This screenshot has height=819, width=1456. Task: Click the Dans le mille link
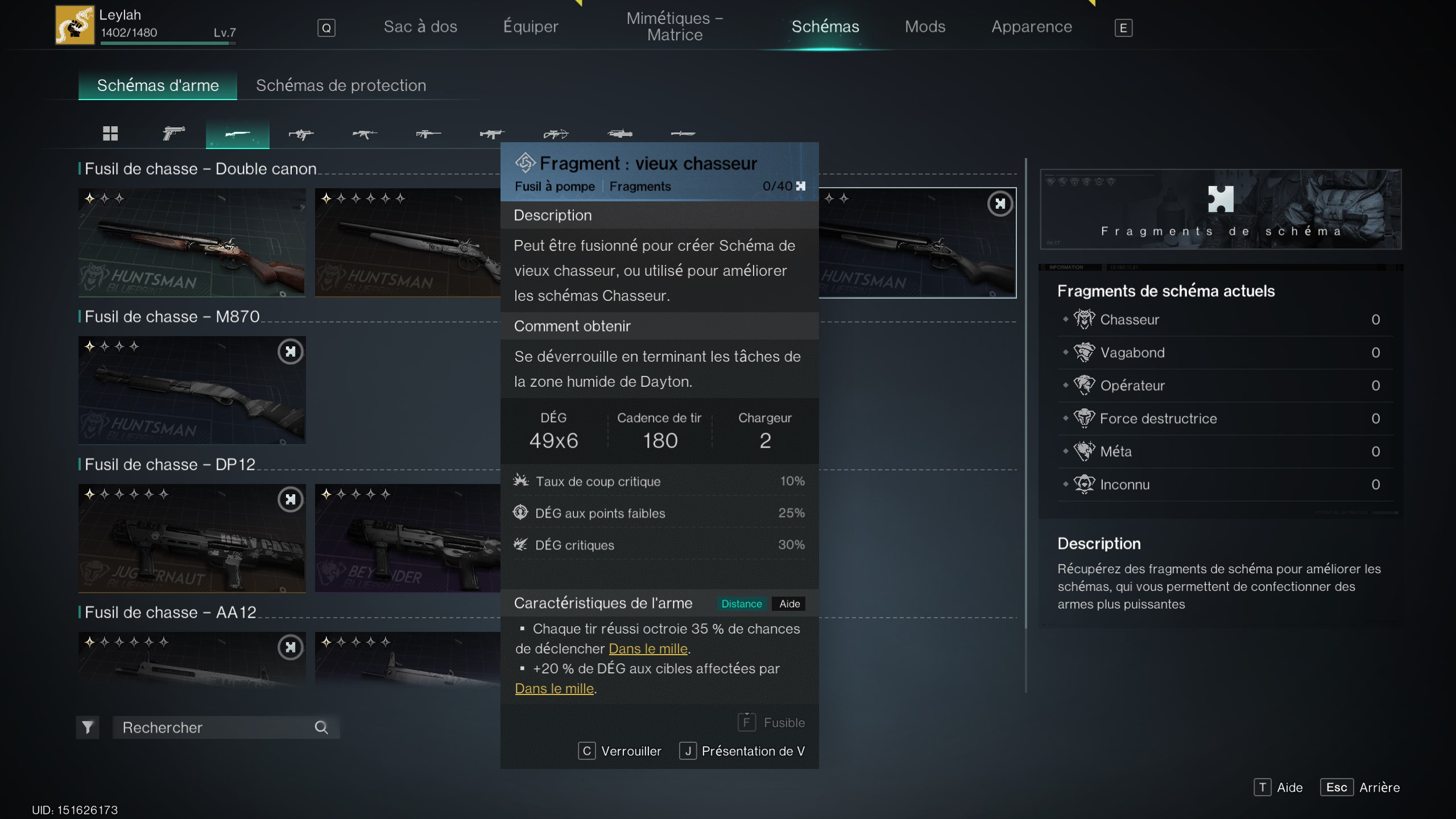[x=648, y=649]
